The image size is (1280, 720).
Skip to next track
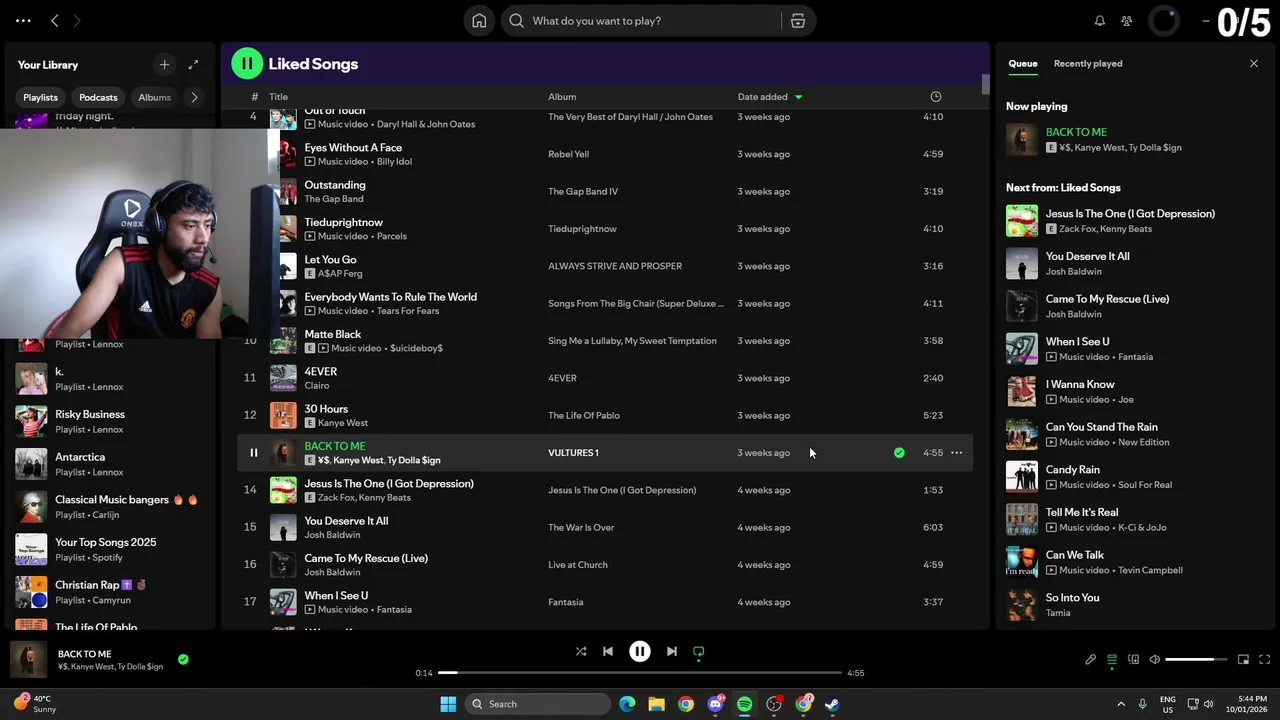coord(672,651)
